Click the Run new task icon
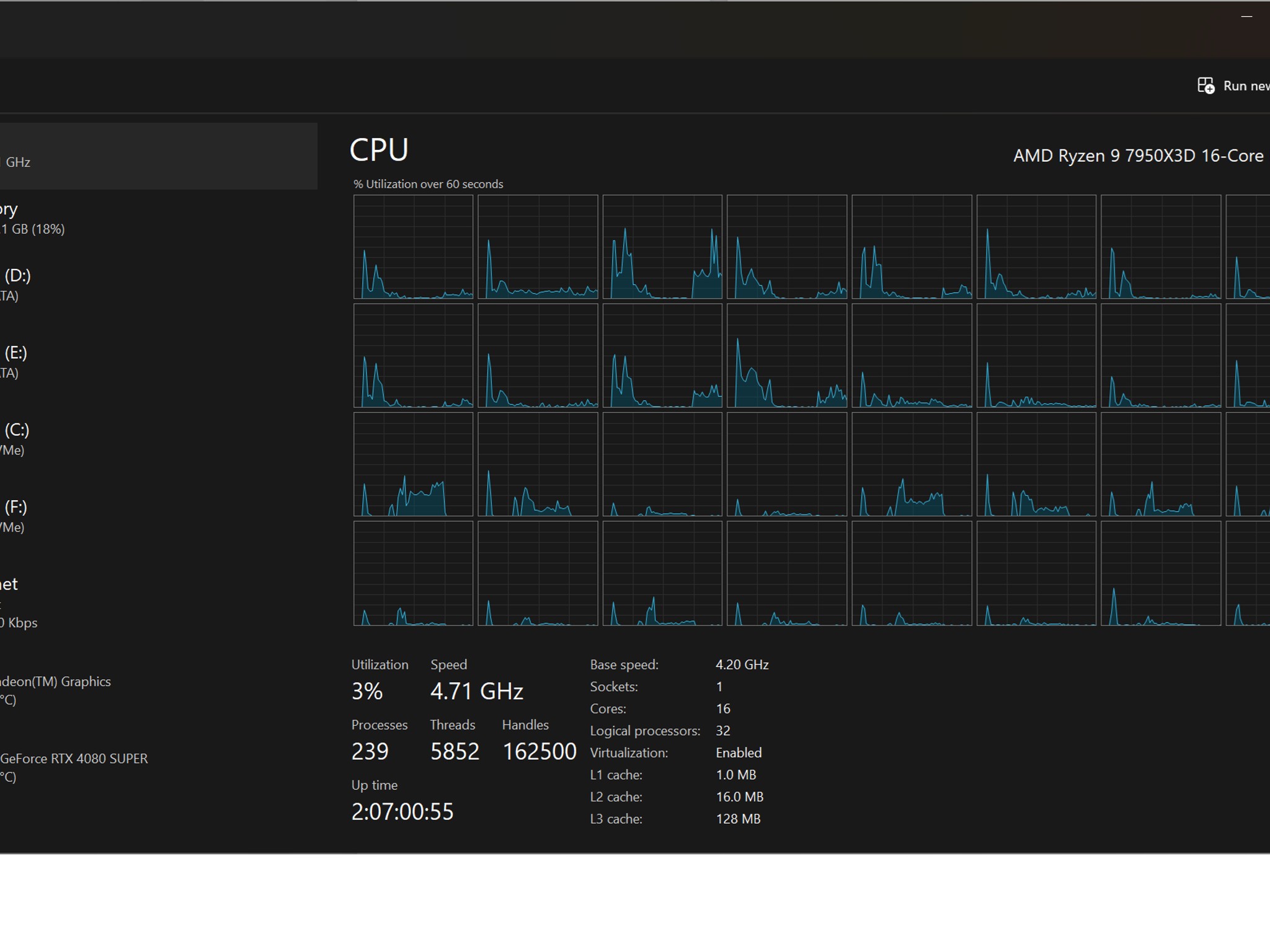 pyautogui.click(x=1206, y=85)
